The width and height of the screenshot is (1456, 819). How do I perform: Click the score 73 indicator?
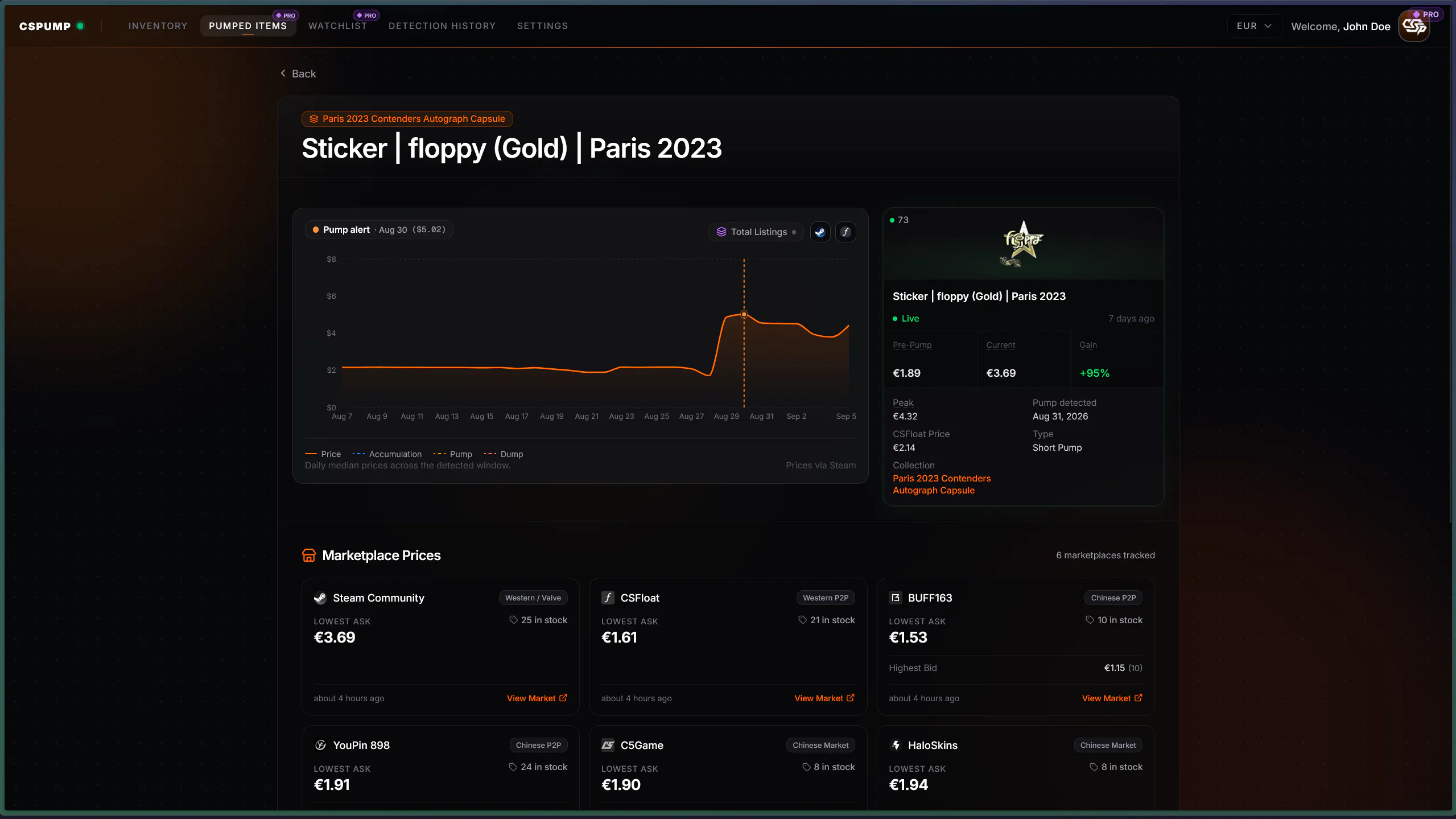point(900,220)
